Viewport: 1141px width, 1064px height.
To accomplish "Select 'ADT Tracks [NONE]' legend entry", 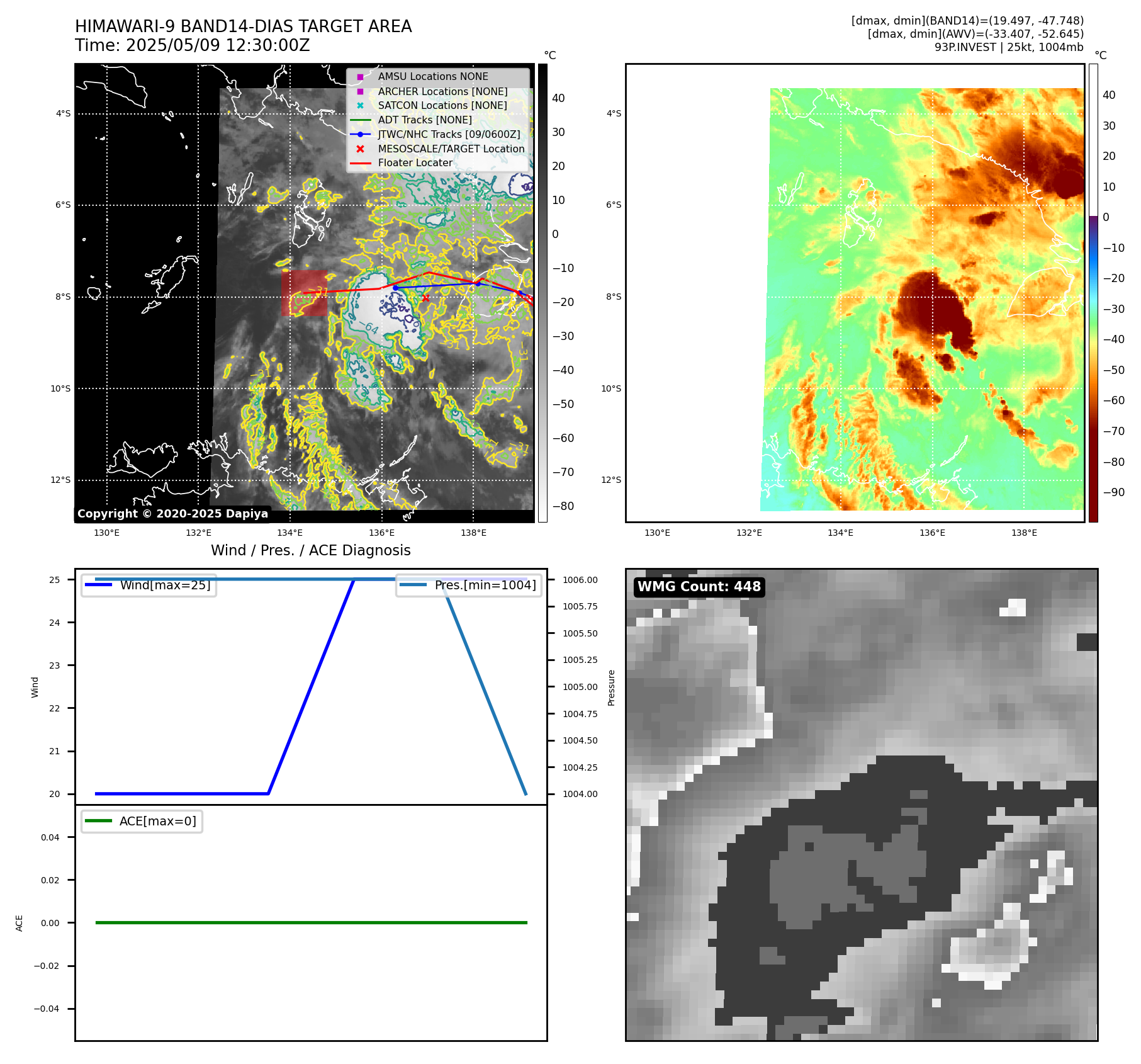I will point(425,120).
